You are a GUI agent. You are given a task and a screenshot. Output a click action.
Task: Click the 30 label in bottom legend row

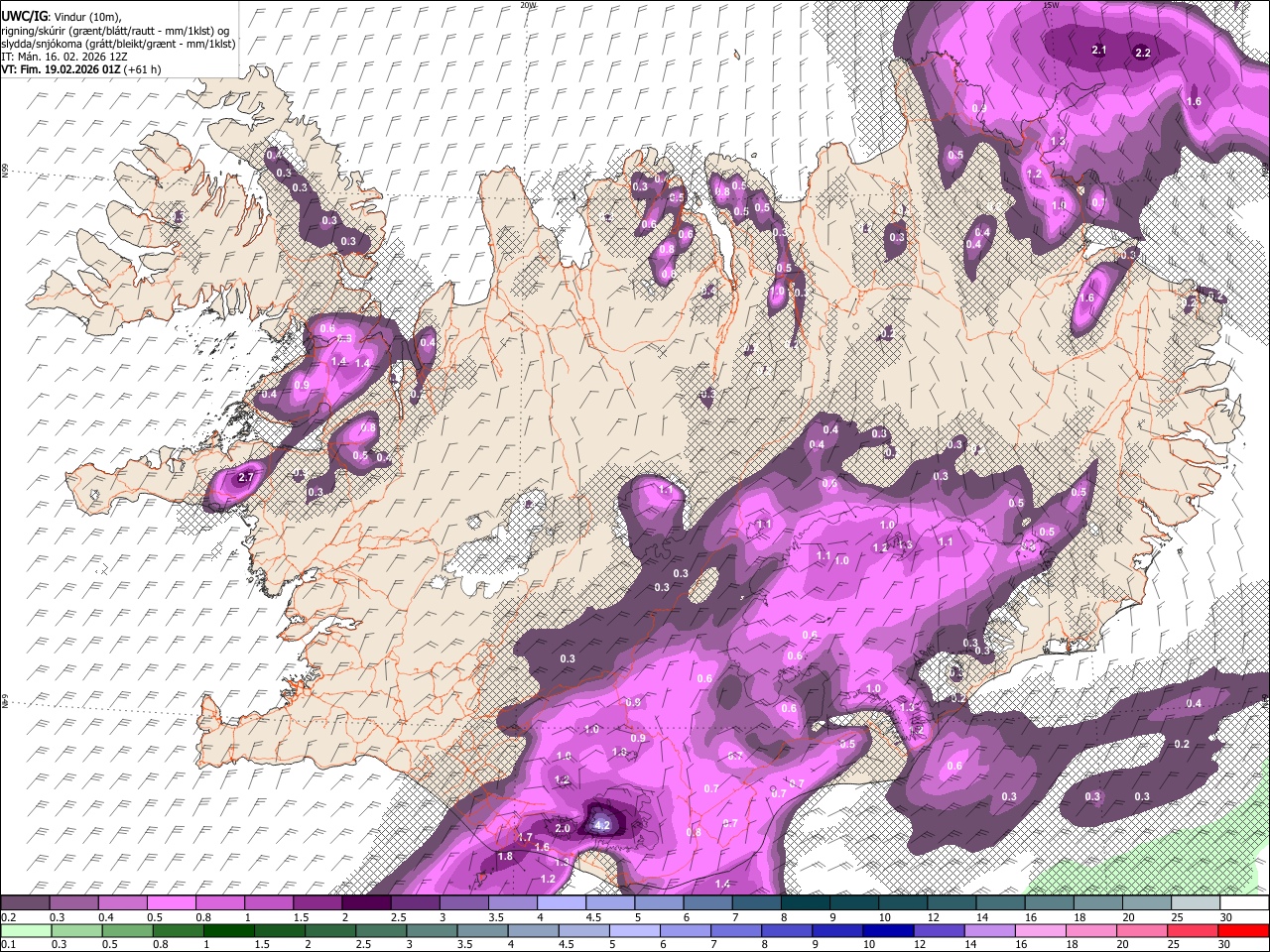[1223, 945]
